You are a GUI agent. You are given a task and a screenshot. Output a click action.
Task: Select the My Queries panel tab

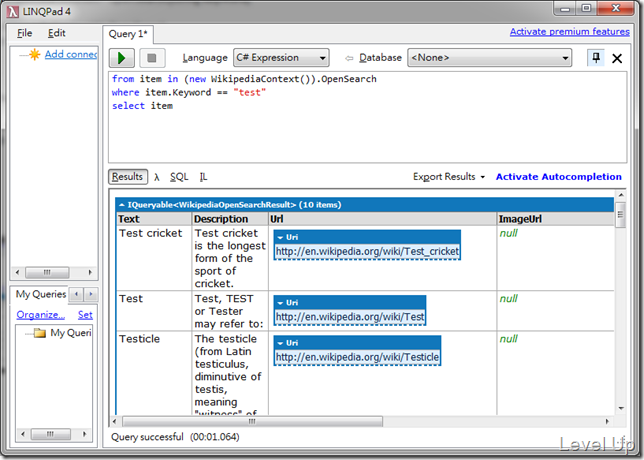[x=41, y=294]
